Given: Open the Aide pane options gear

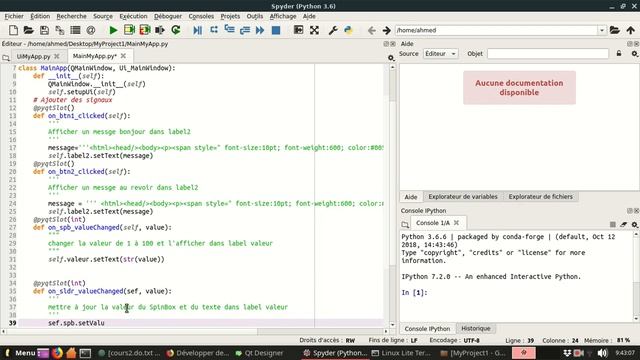Looking at the screenshot, I should click(x=635, y=54).
